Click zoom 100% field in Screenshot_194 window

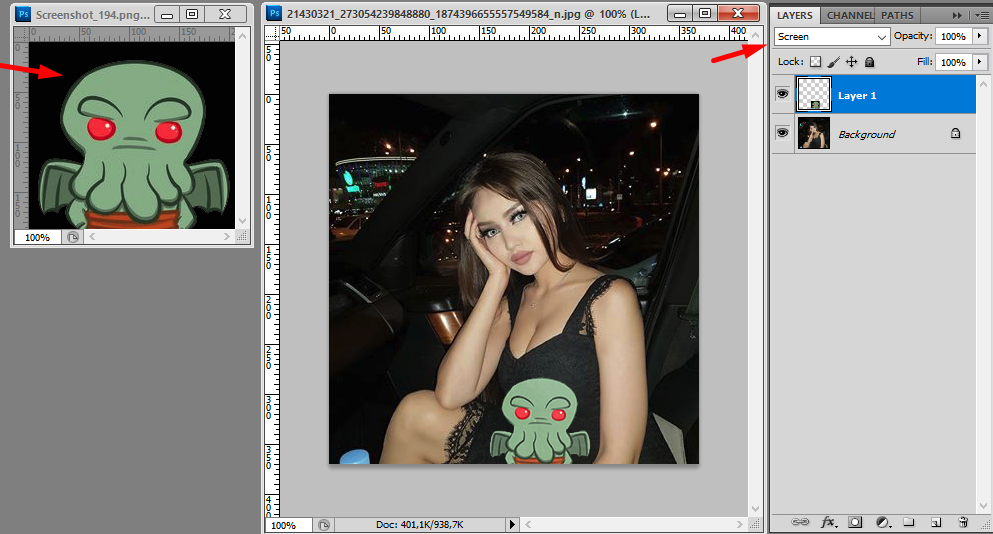tap(37, 237)
